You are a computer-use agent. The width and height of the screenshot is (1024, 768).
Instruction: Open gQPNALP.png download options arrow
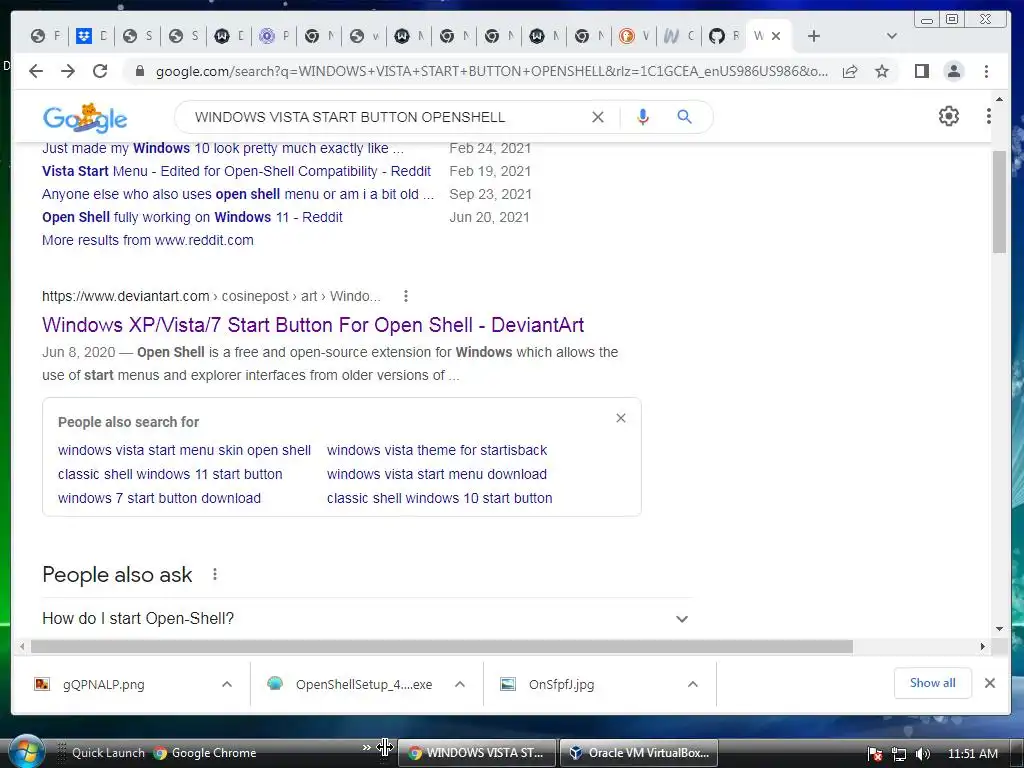click(x=227, y=684)
